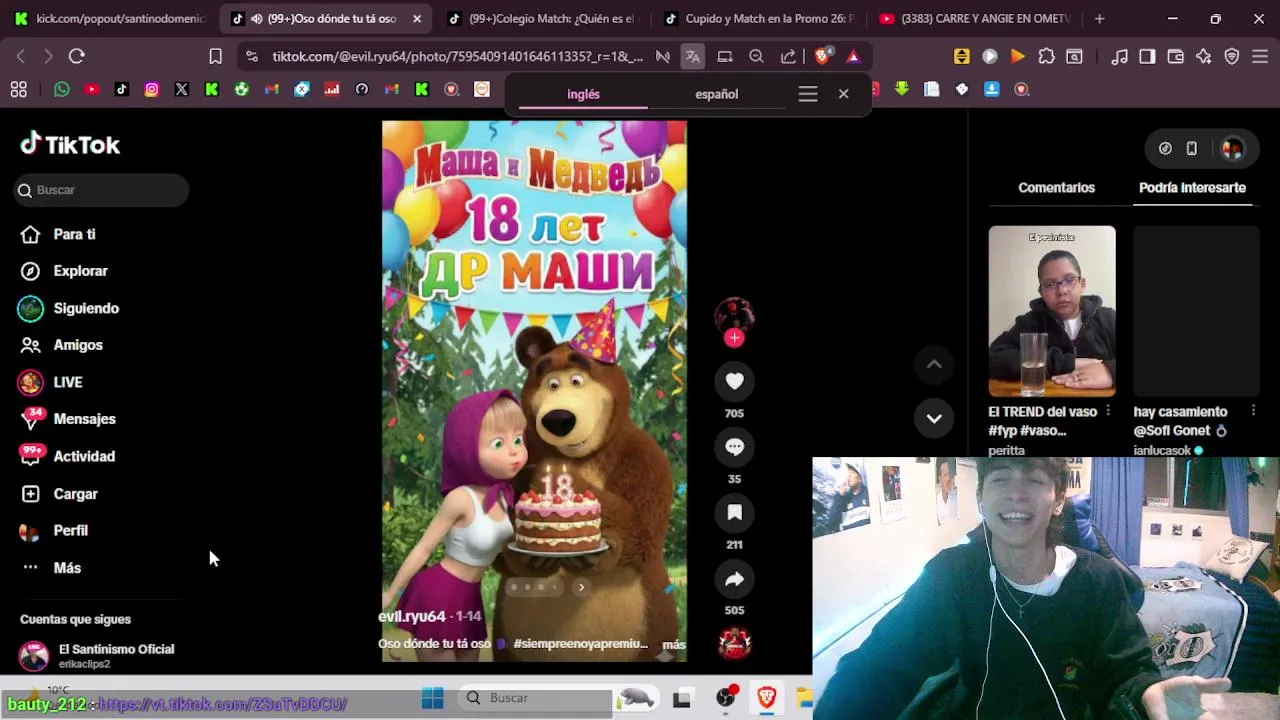Switch to the kick.com browser tab
The width and height of the screenshot is (1280, 720).
[x=110, y=18]
